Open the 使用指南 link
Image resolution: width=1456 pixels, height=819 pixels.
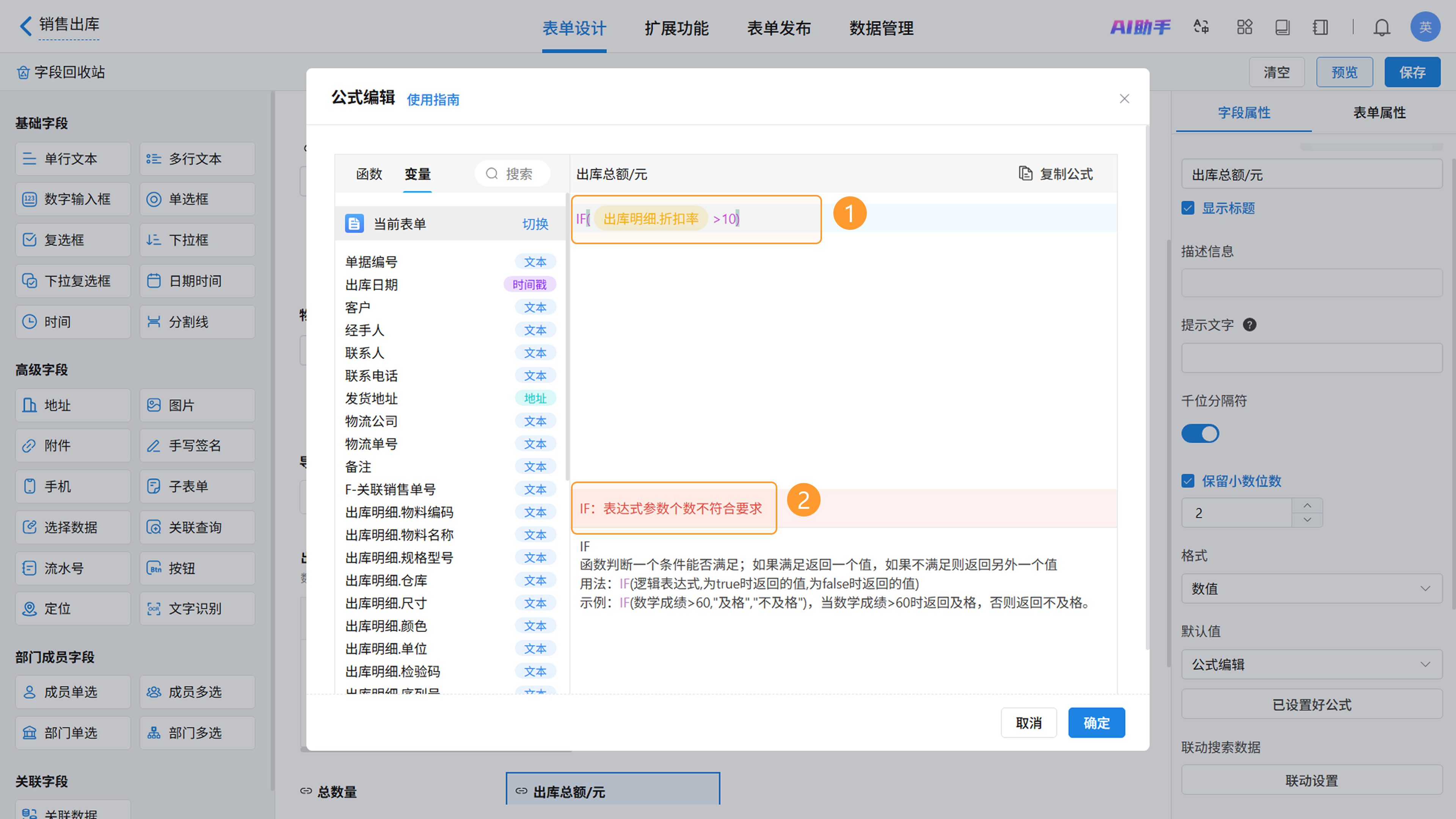[433, 100]
